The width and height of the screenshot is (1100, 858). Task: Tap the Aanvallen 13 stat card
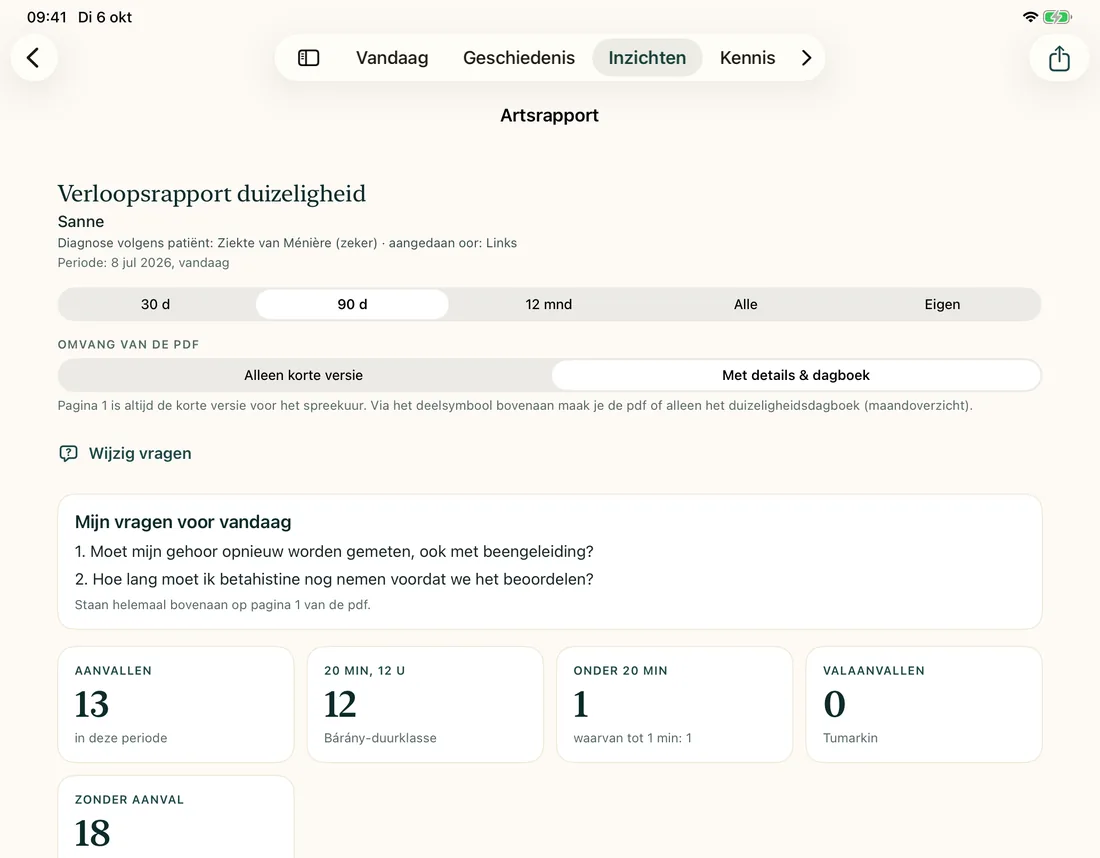click(x=175, y=704)
